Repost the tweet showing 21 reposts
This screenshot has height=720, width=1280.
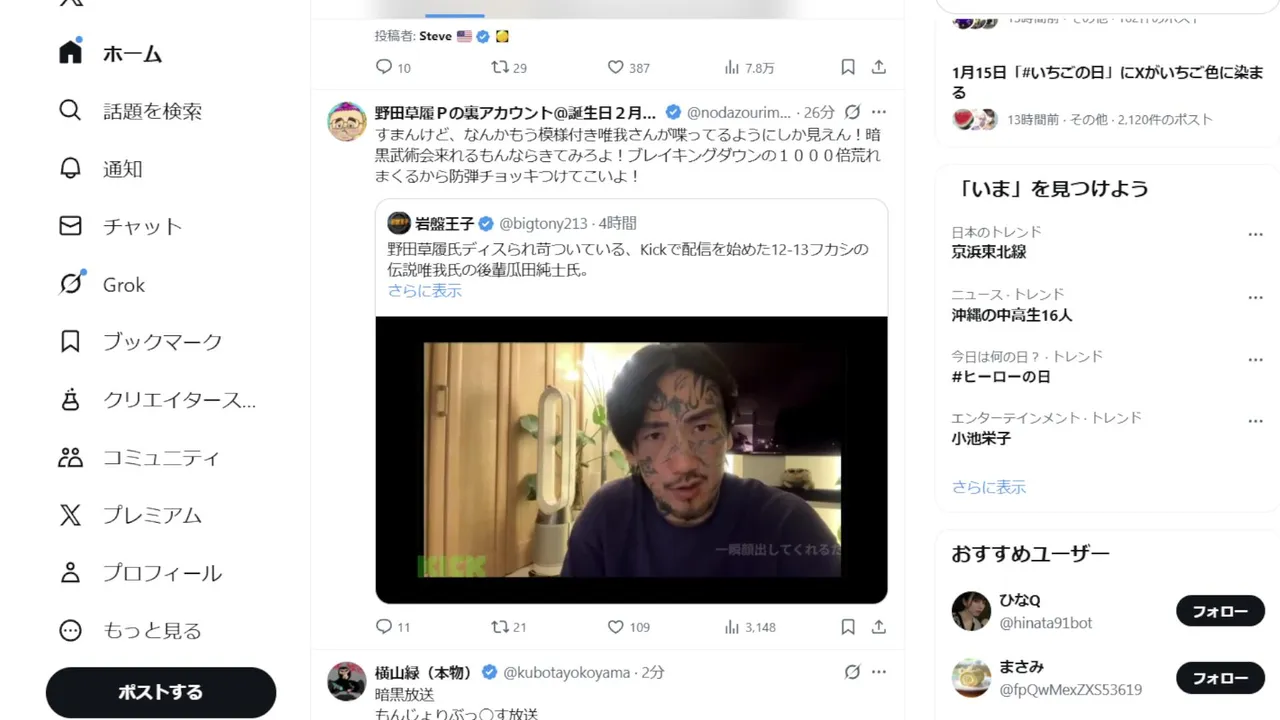pos(509,627)
